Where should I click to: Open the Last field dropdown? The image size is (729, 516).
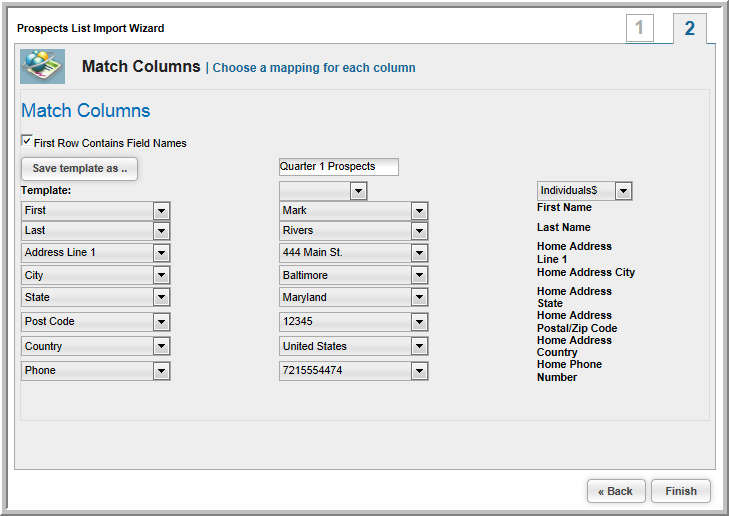(x=96, y=231)
